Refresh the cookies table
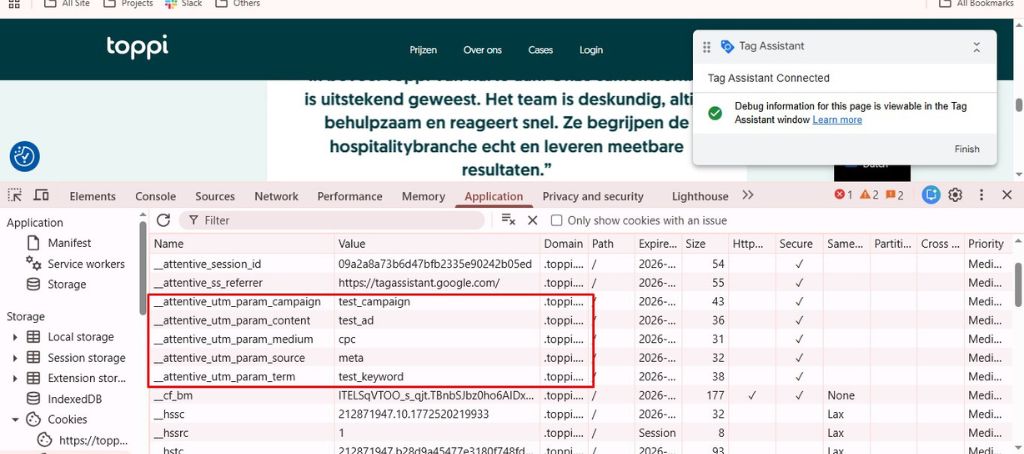Image resolution: width=1024 pixels, height=454 pixels. point(163,220)
